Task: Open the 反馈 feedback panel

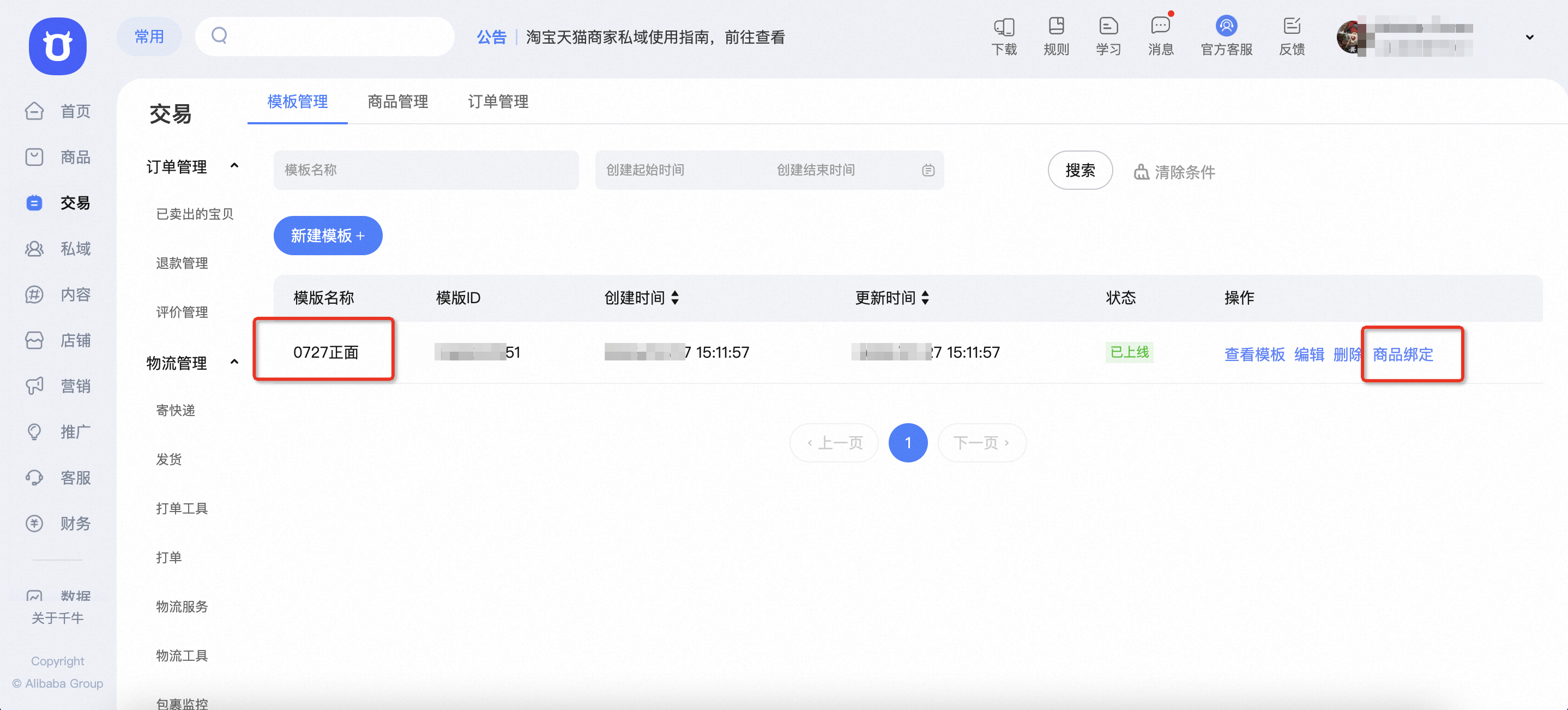Action: pyautogui.click(x=1292, y=37)
